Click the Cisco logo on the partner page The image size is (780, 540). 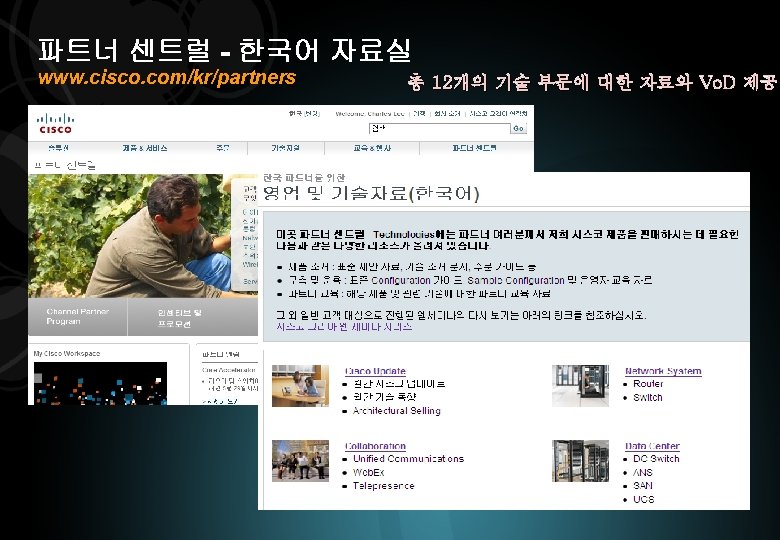click(55, 123)
